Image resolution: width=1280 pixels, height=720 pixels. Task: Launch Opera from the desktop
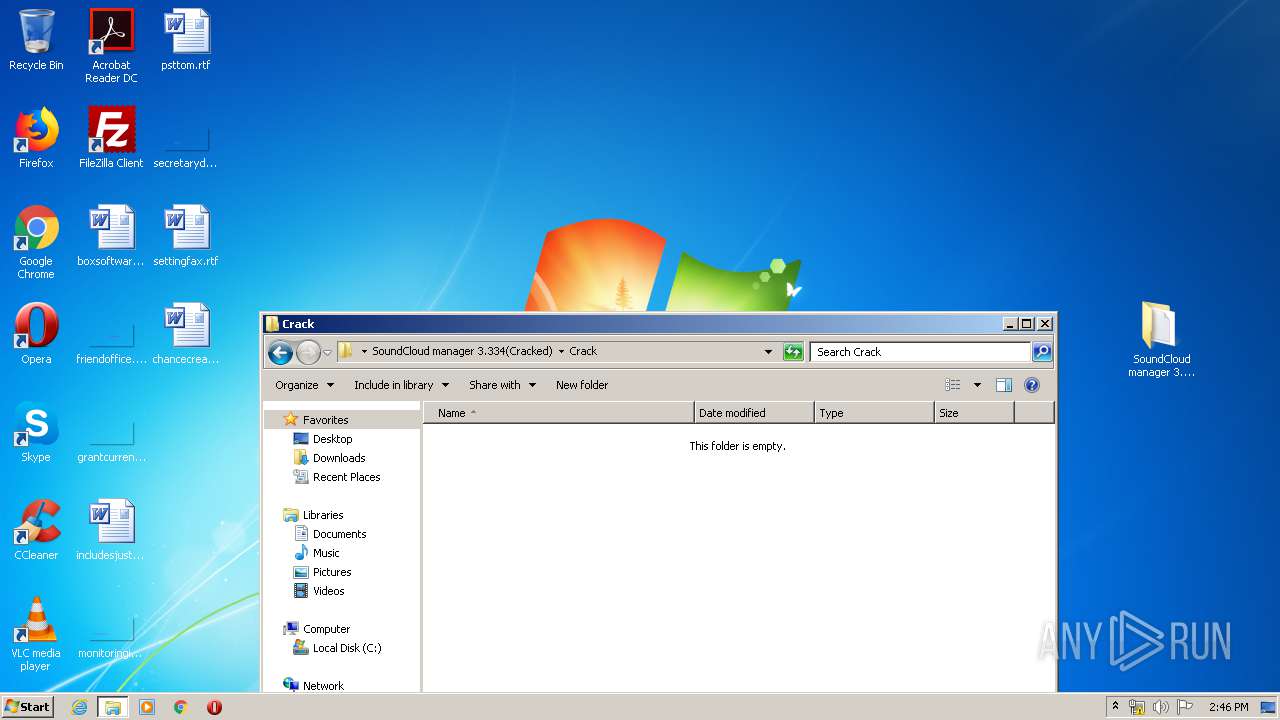[36, 334]
